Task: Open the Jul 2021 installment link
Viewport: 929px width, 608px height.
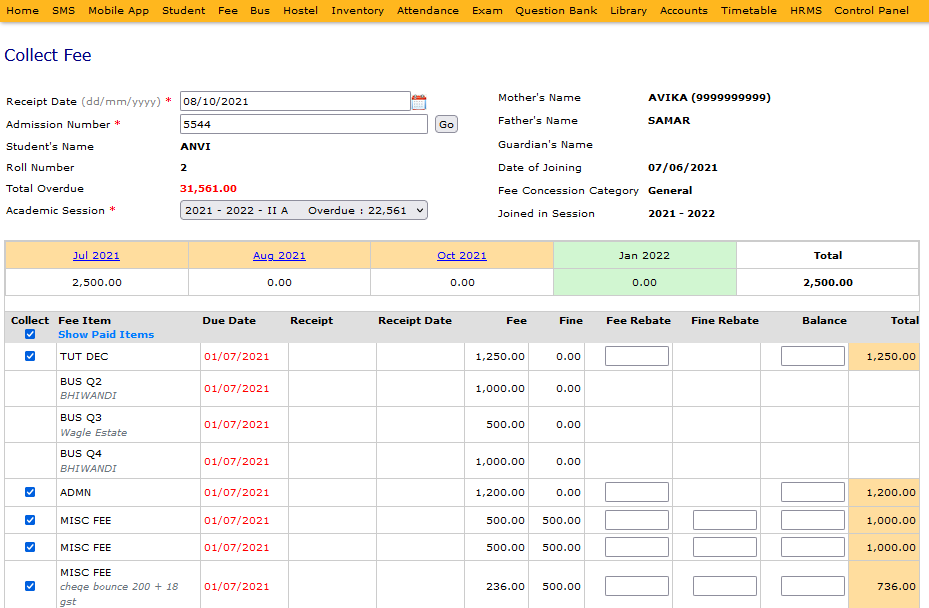Action: 96,256
